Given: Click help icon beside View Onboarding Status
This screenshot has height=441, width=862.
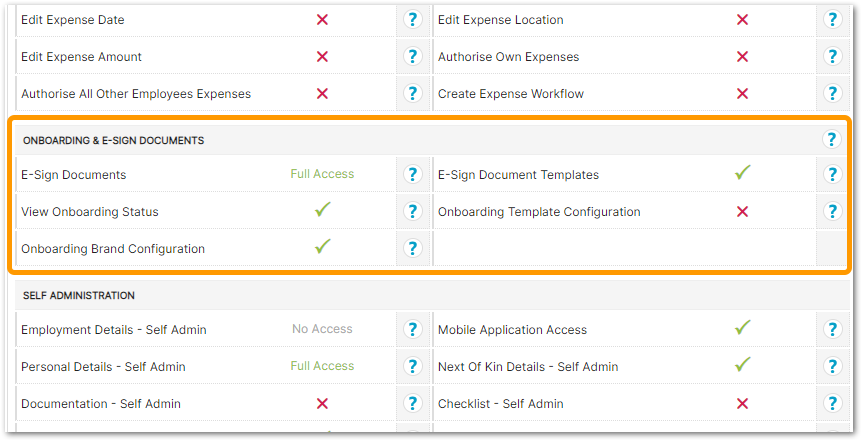Looking at the screenshot, I should (x=412, y=212).
